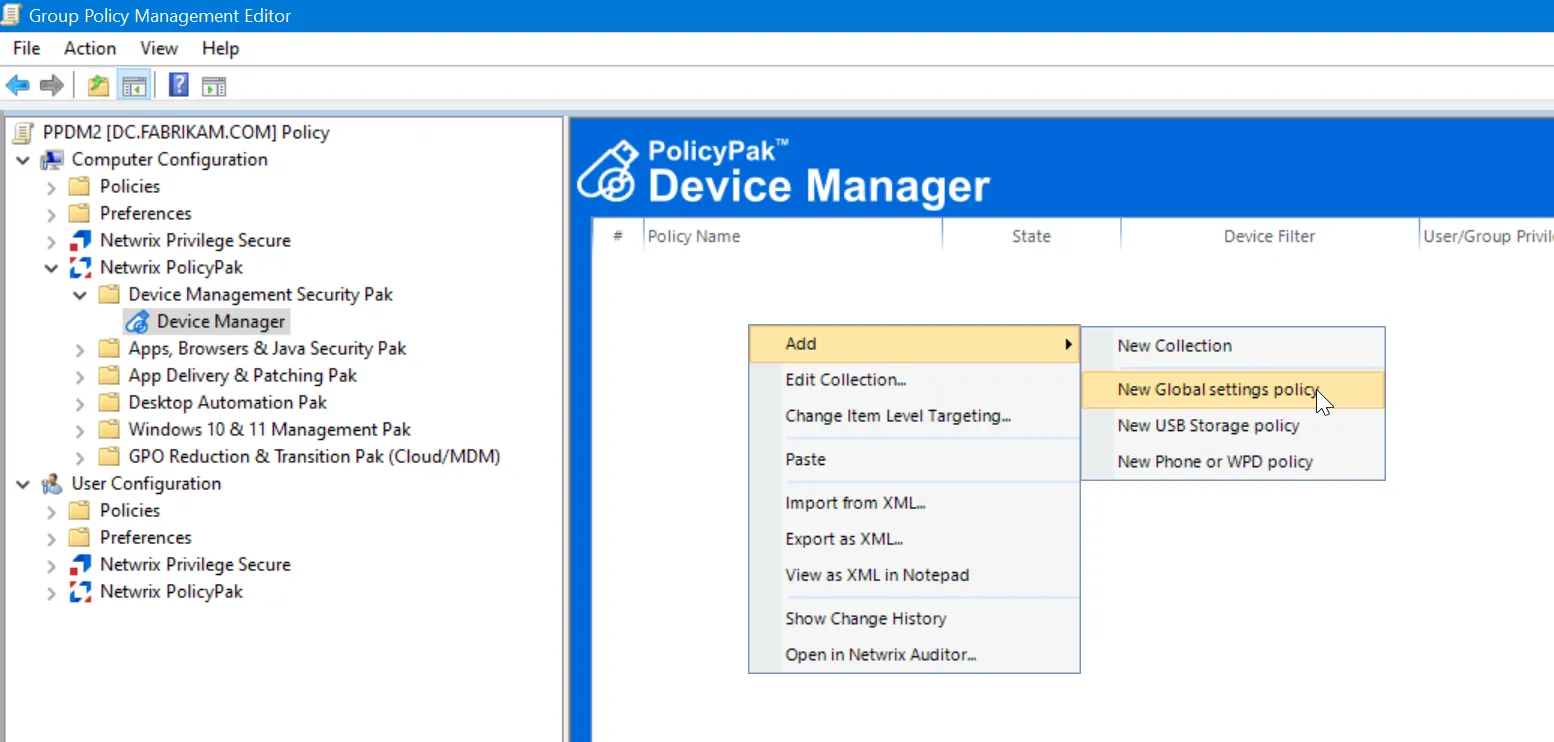Click Netwrix Privilege Secure icon under User Configuration

tap(80, 565)
